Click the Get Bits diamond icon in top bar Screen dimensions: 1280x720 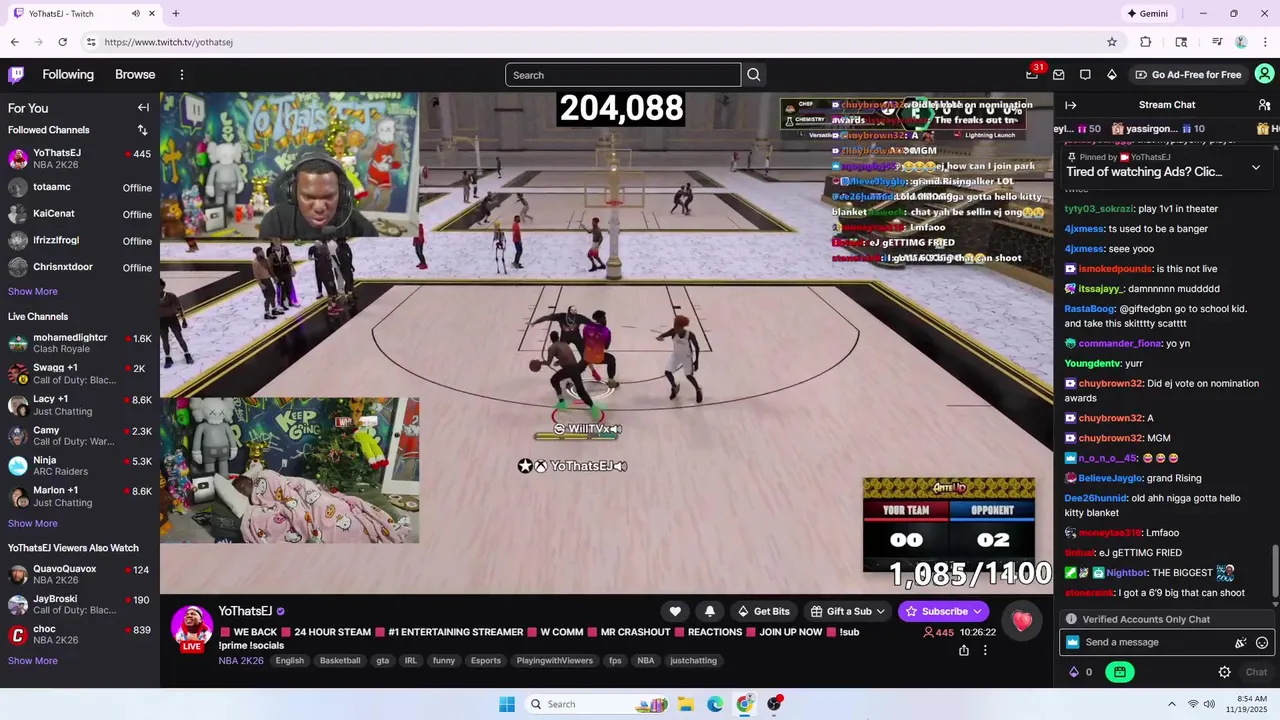point(1111,75)
